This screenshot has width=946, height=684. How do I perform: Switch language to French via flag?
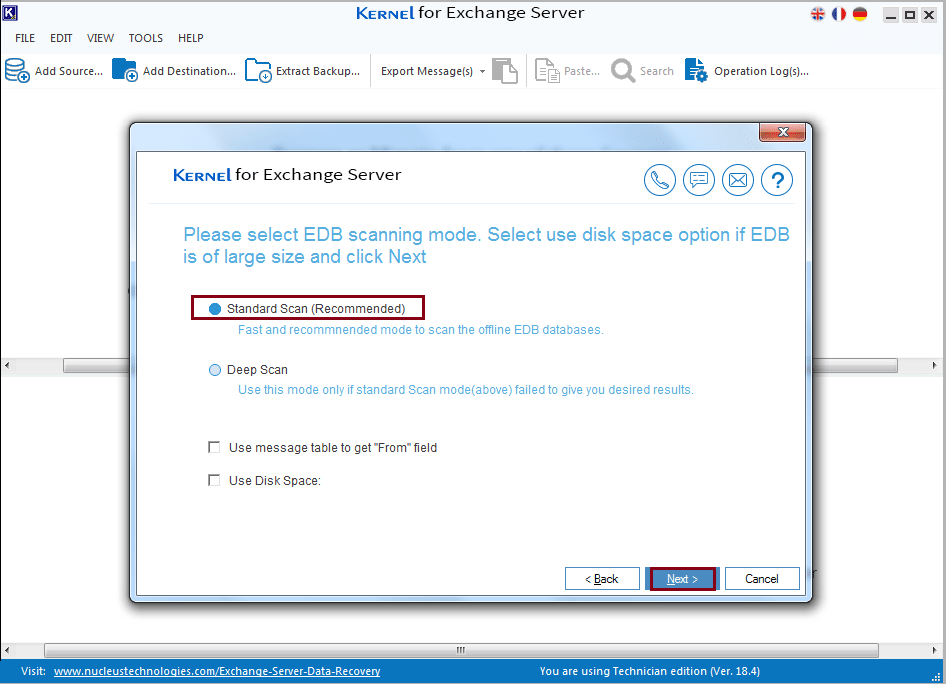(x=839, y=14)
